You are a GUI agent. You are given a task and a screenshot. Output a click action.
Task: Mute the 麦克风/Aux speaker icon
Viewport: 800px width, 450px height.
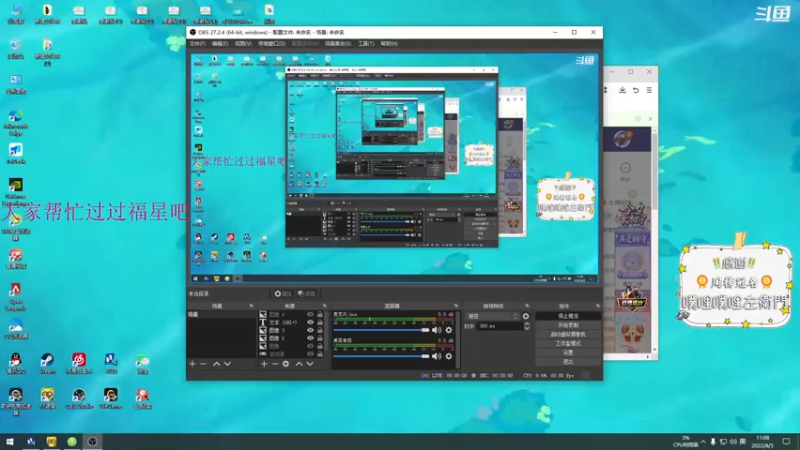coord(437,330)
